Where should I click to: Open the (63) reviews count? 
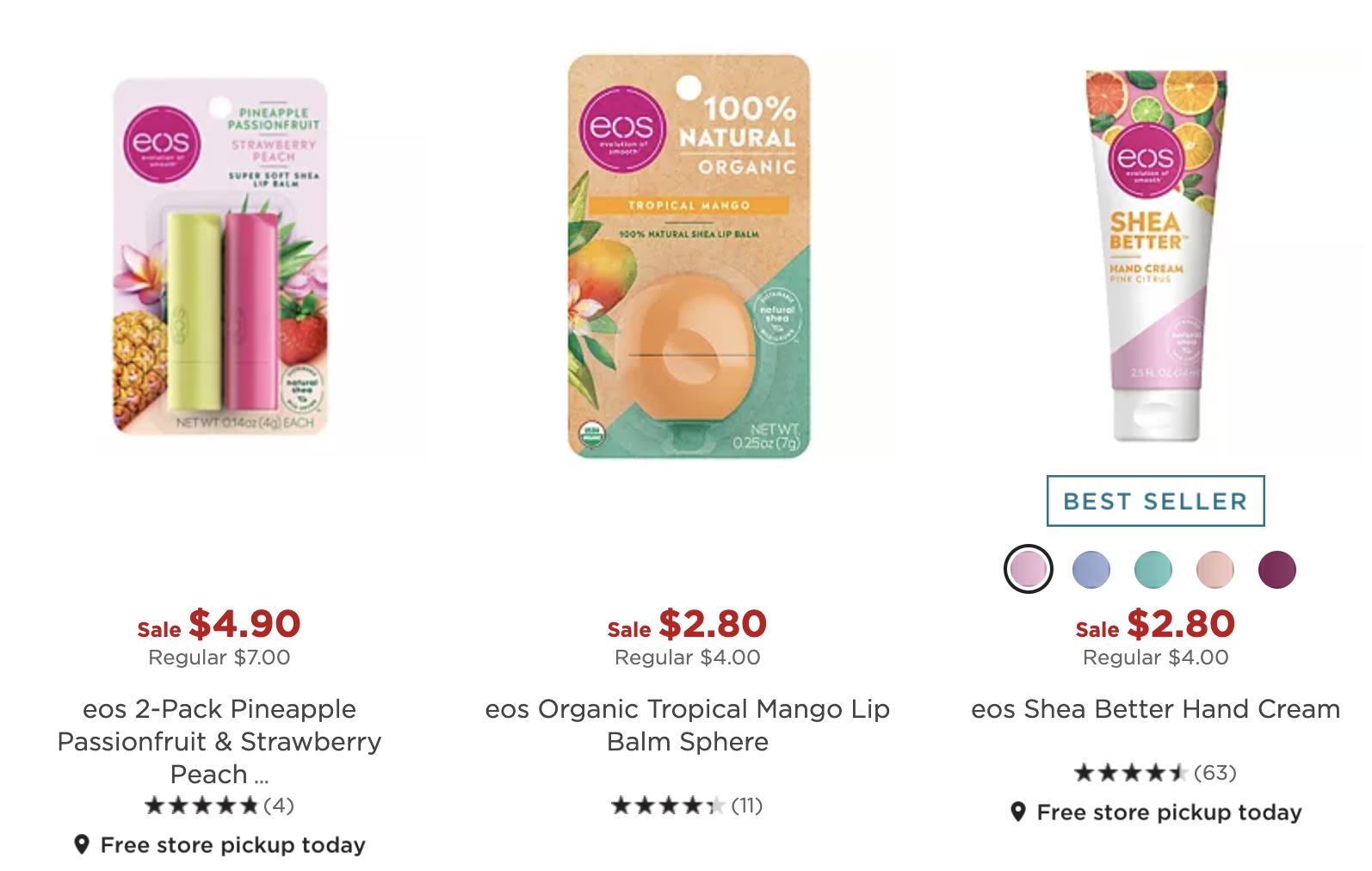[x=1215, y=773]
